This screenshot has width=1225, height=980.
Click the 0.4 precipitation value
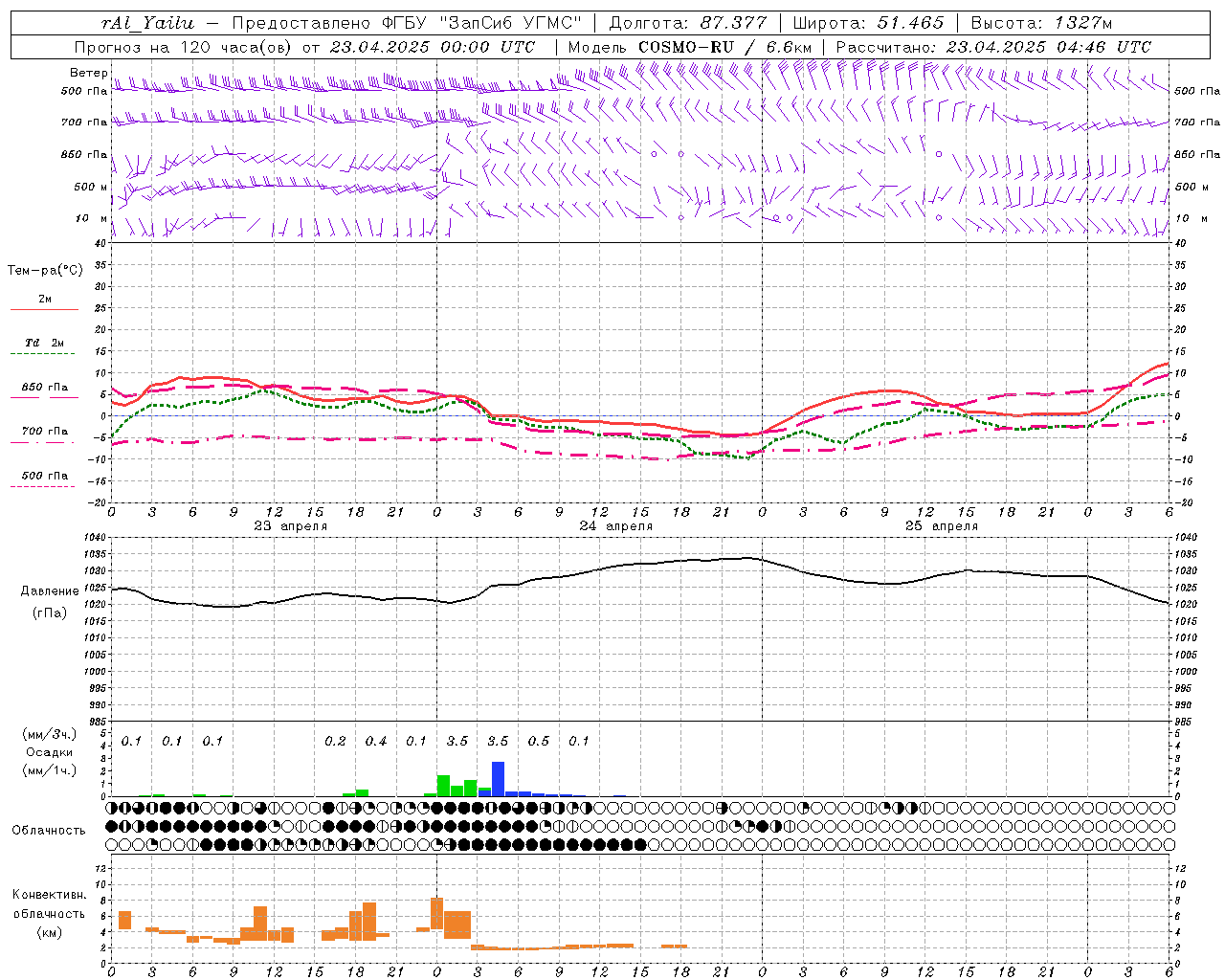pos(376,742)
